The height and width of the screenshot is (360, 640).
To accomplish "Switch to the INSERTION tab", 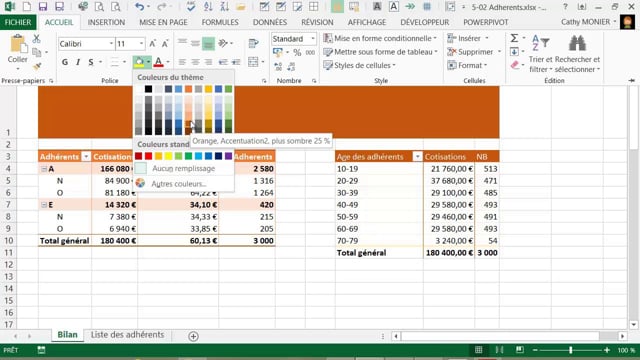I will pyautogui.click(x=106, y=22).
